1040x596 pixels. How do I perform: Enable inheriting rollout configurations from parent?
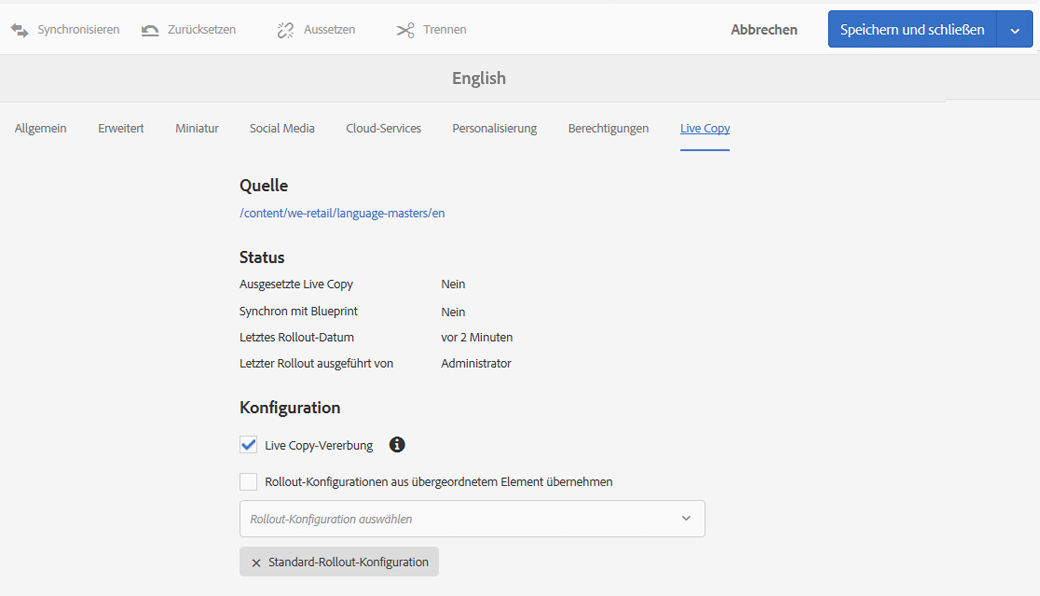coord(249,482)
